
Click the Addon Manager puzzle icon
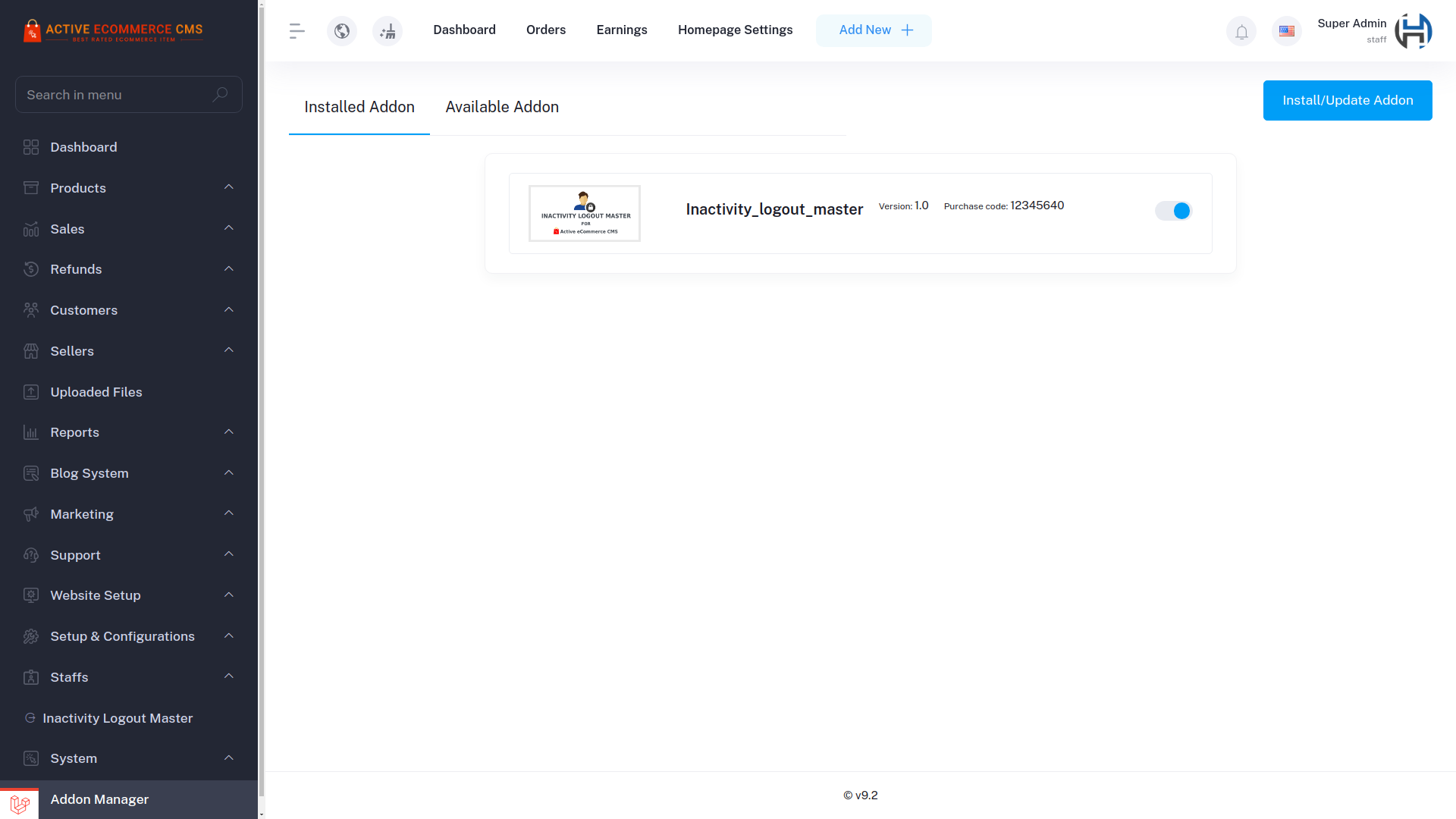coord(19,803)
